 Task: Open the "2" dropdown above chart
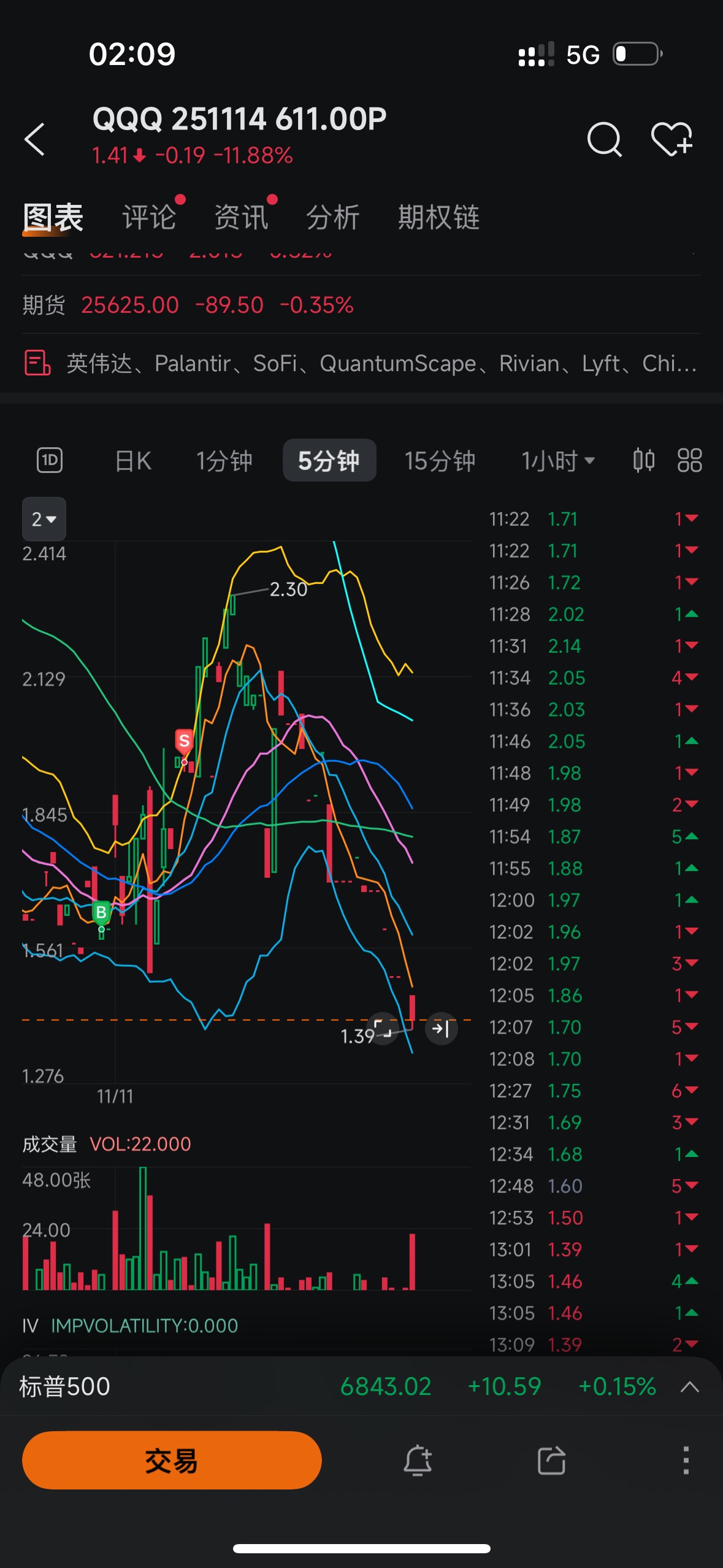[x=44, y=519]
